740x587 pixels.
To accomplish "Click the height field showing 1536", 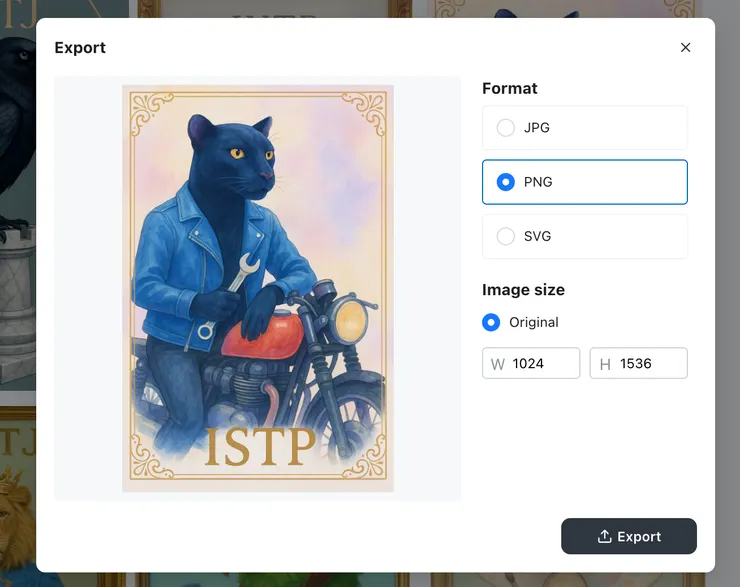I will click(x=649, y=364).
